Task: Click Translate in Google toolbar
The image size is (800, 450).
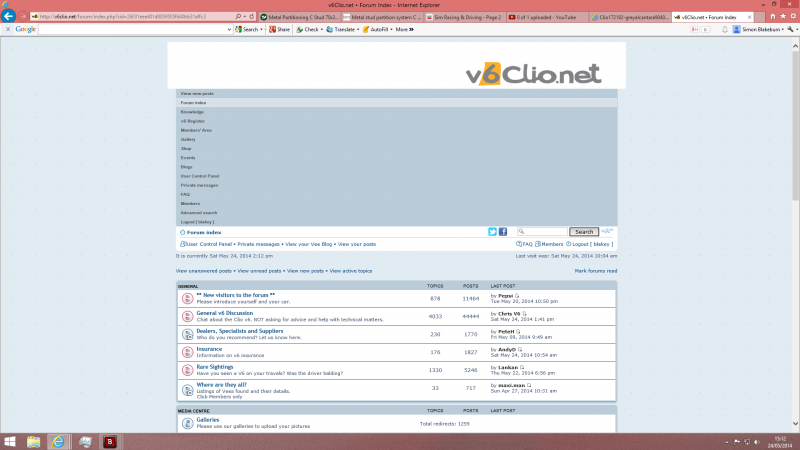Action: point(342,30)
